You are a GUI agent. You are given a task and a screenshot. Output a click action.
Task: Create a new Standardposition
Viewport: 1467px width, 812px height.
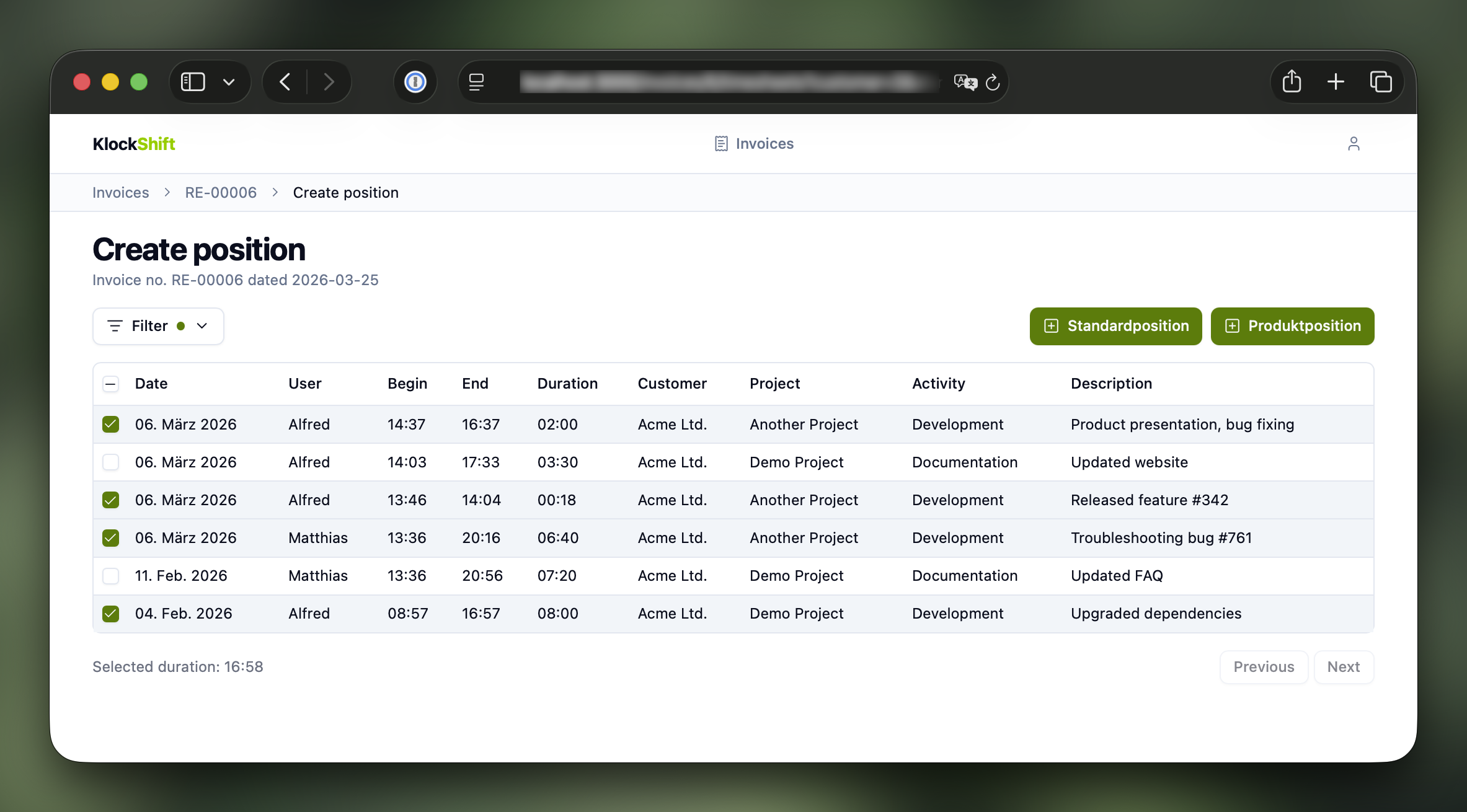[x=1115, y=326]
